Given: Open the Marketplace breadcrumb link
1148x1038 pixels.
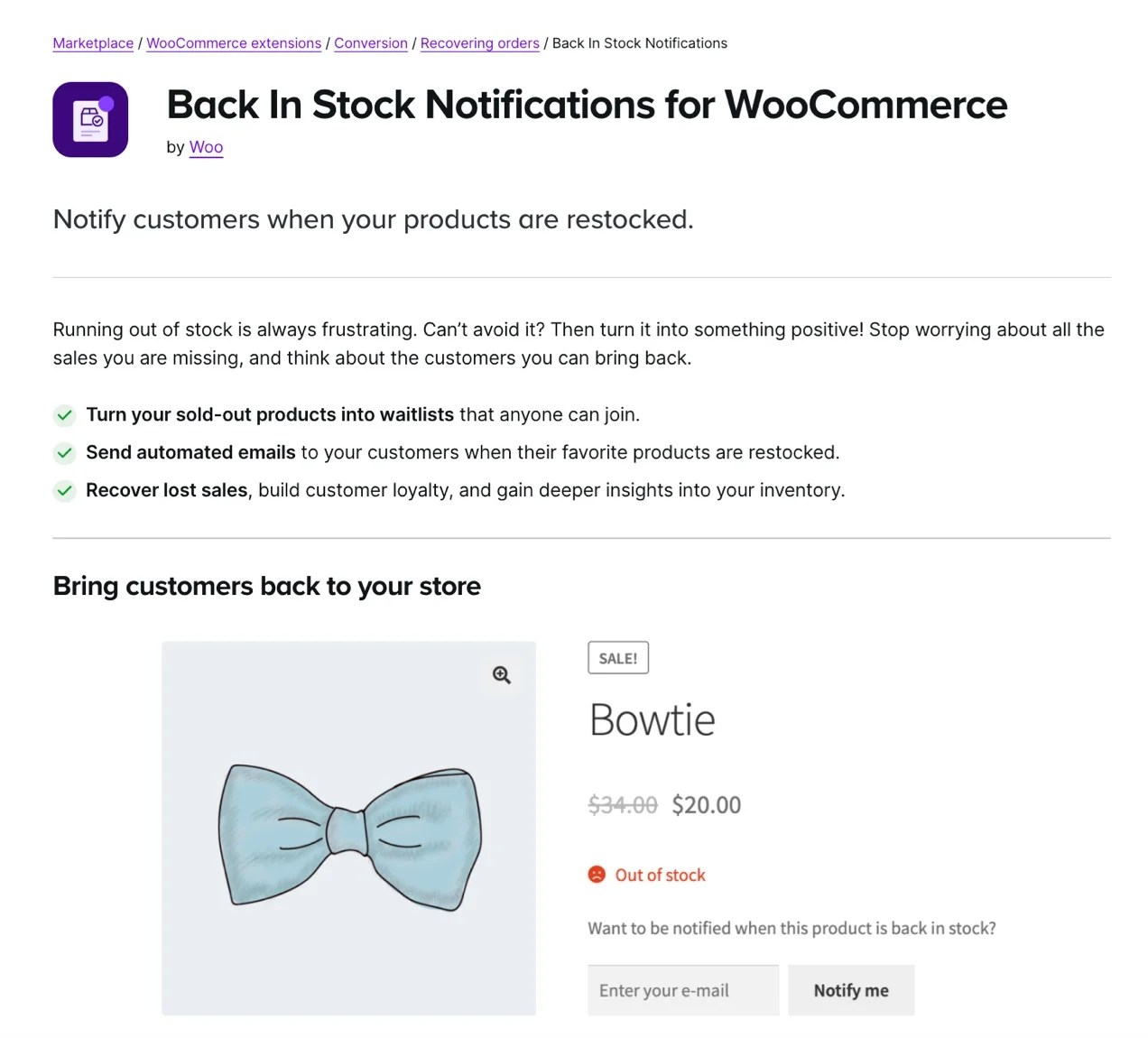Looking at the screenshot, I should [x=92, y=42].
